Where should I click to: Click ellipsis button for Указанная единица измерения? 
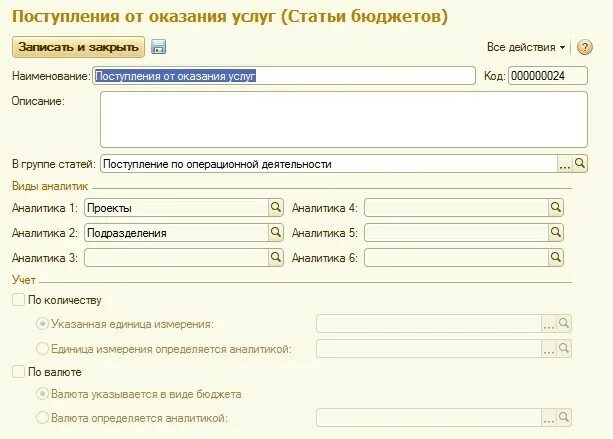pyautogui.click(x=548, y=324)
